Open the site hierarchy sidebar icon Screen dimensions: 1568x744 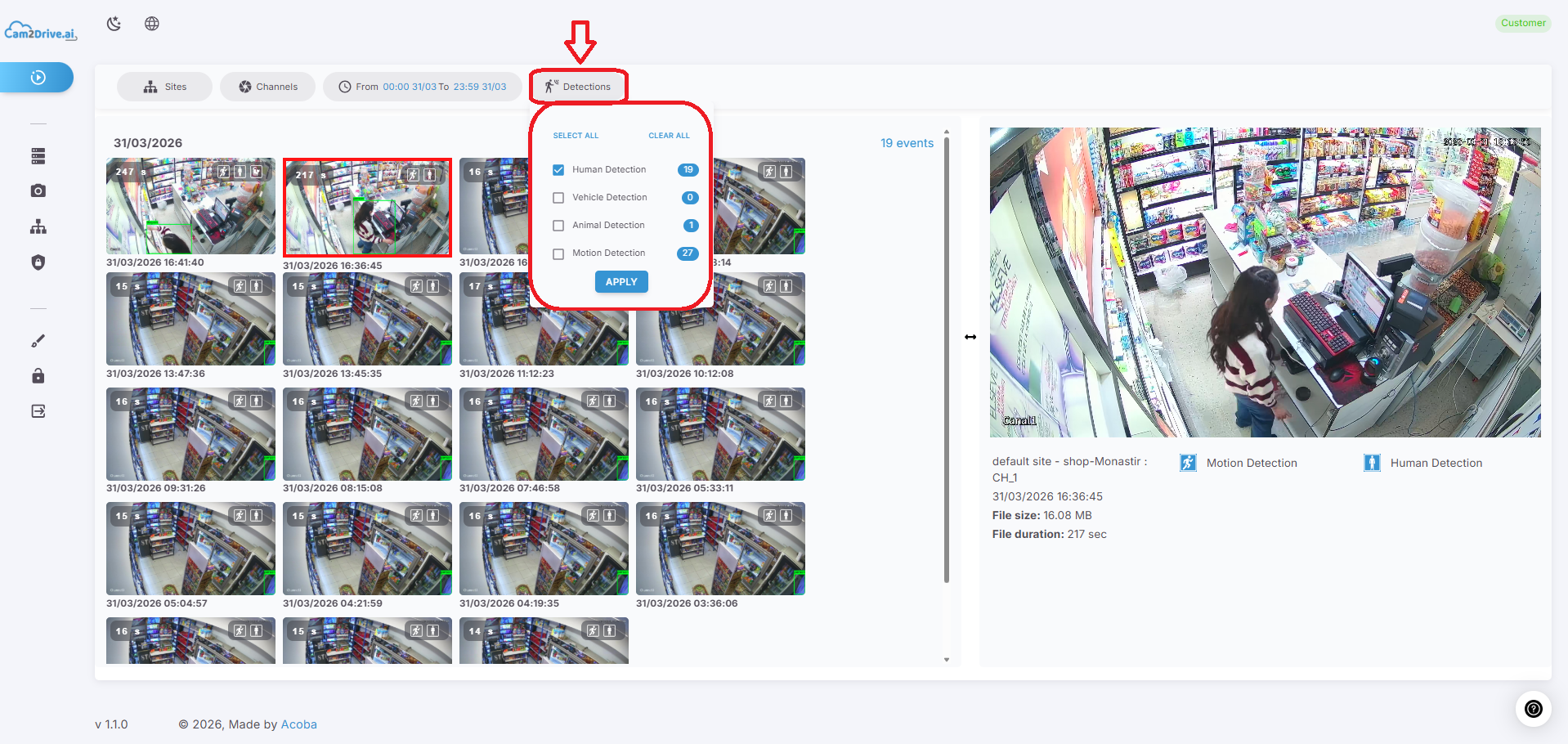(x=38, y=226)
